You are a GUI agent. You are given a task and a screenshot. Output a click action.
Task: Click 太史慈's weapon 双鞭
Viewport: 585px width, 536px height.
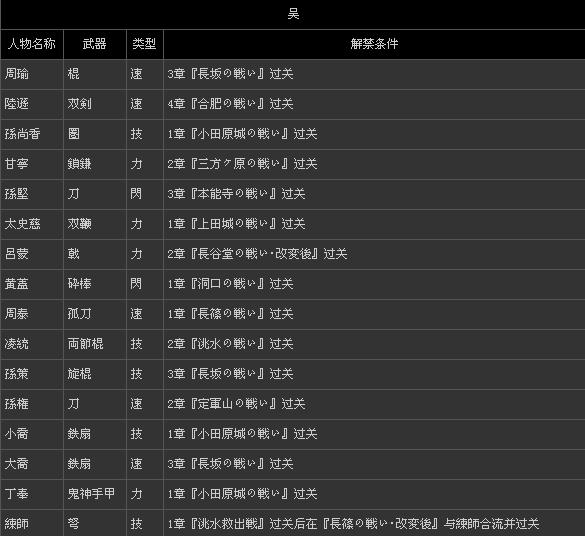click(79, 224)
